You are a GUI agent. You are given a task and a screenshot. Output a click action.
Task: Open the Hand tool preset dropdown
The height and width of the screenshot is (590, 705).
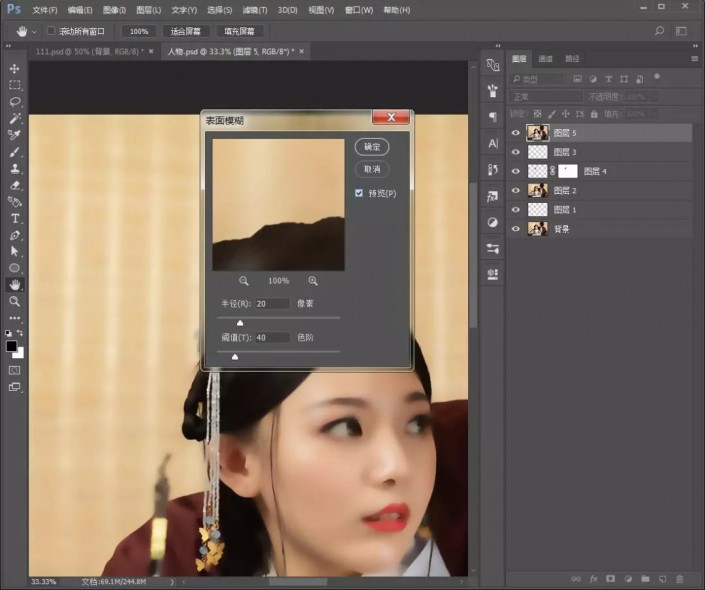pos(34,32)
